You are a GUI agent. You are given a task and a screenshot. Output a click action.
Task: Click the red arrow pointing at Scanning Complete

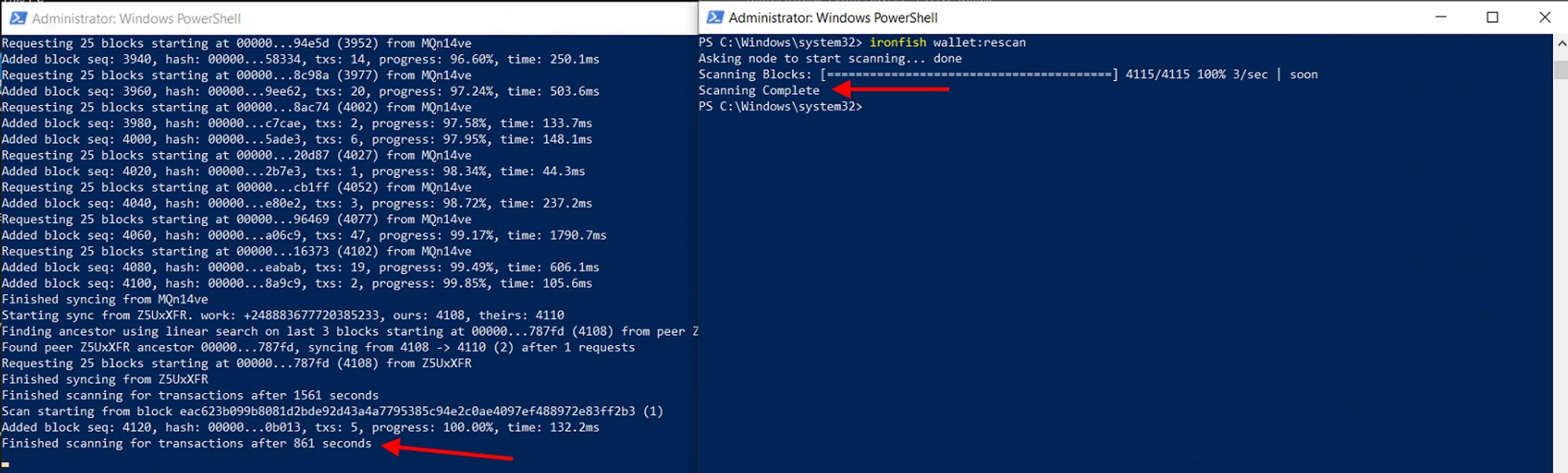click(x=890, y=89)
